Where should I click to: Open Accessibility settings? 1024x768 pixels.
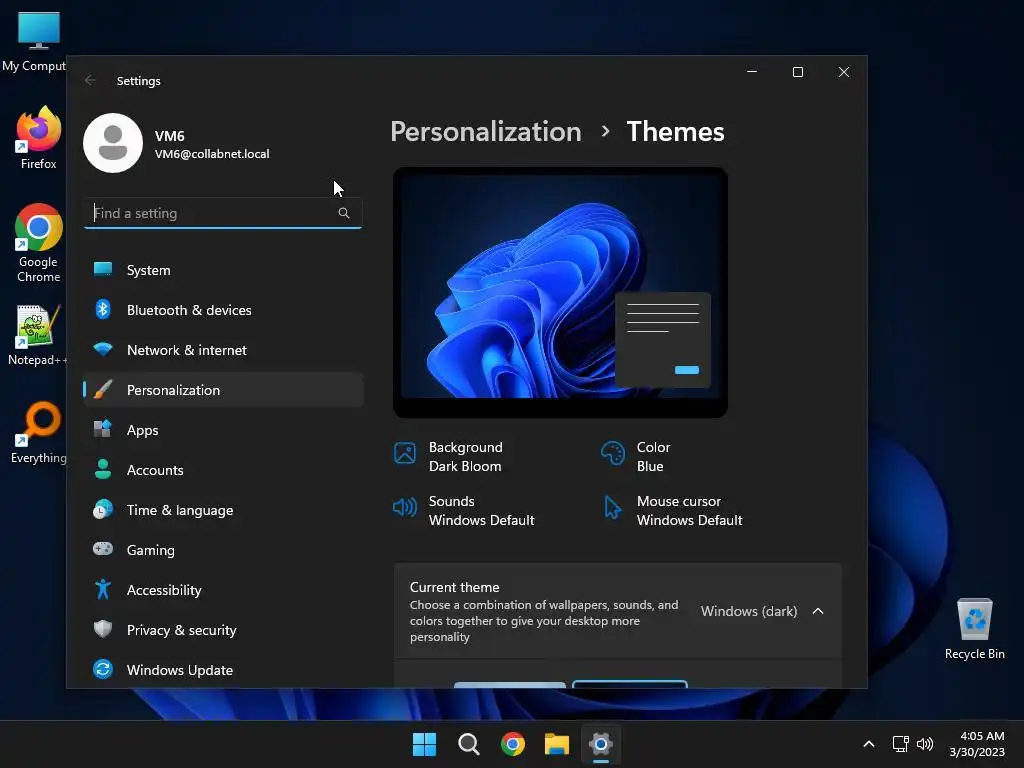pos(223,590)
